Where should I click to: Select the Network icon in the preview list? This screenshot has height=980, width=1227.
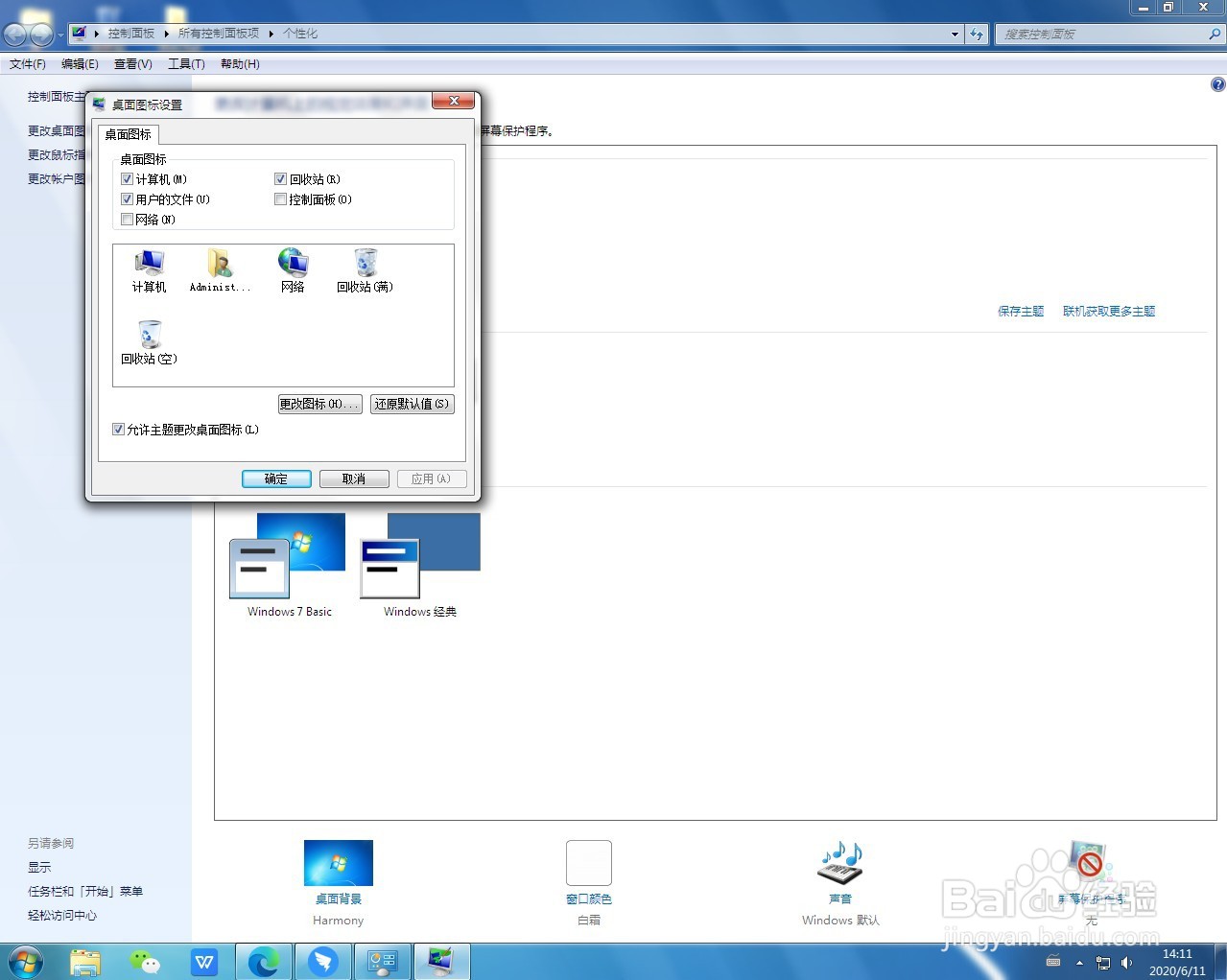[x=293, y=271]
